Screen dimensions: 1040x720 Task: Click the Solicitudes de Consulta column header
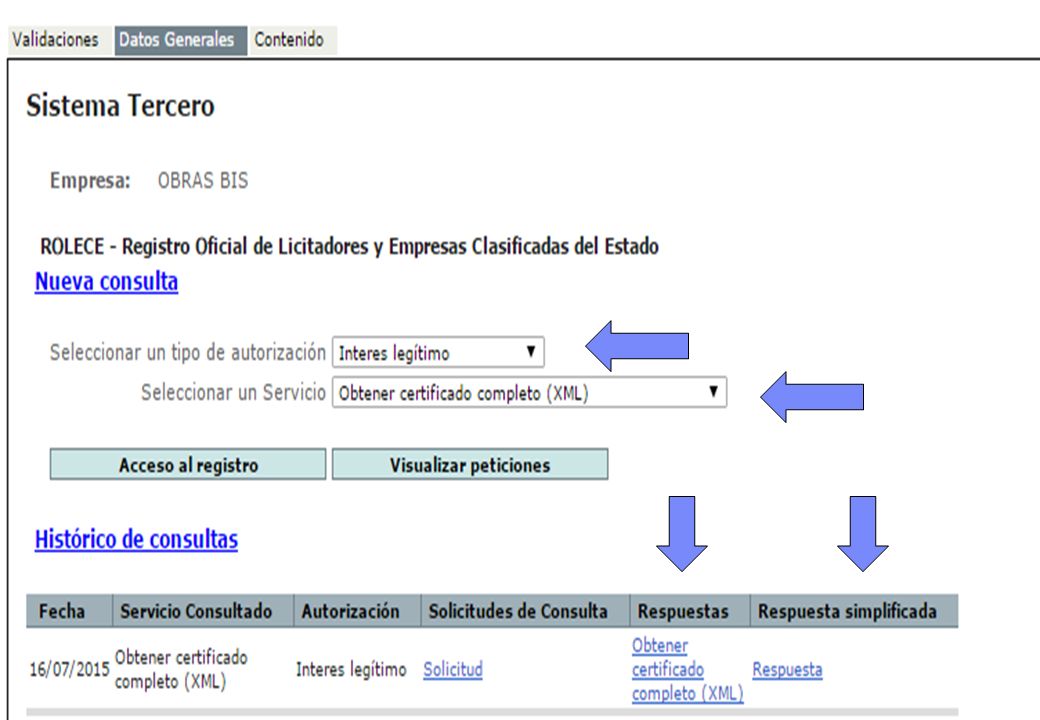click(525, 611)
